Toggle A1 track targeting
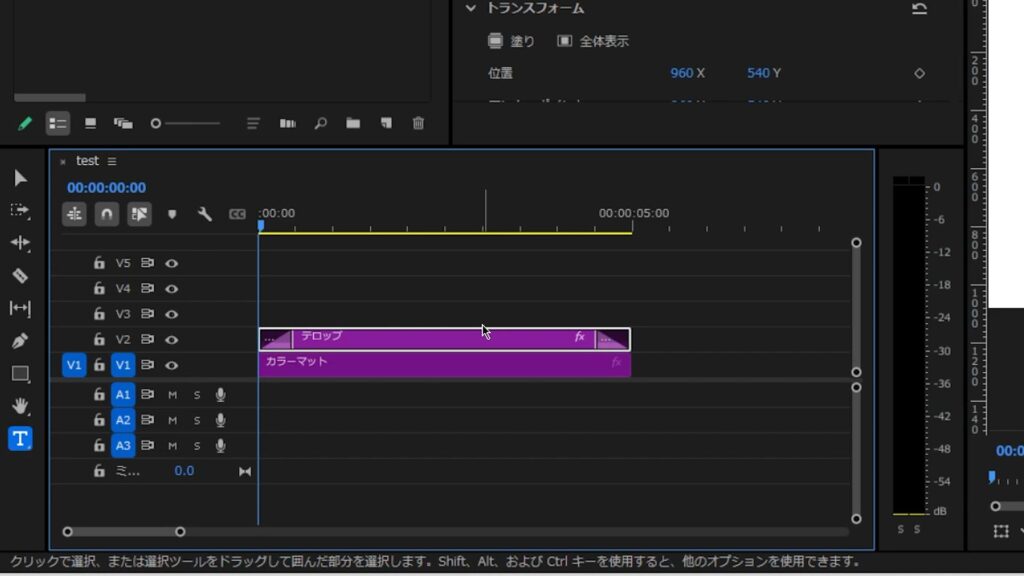 [123, 394]
